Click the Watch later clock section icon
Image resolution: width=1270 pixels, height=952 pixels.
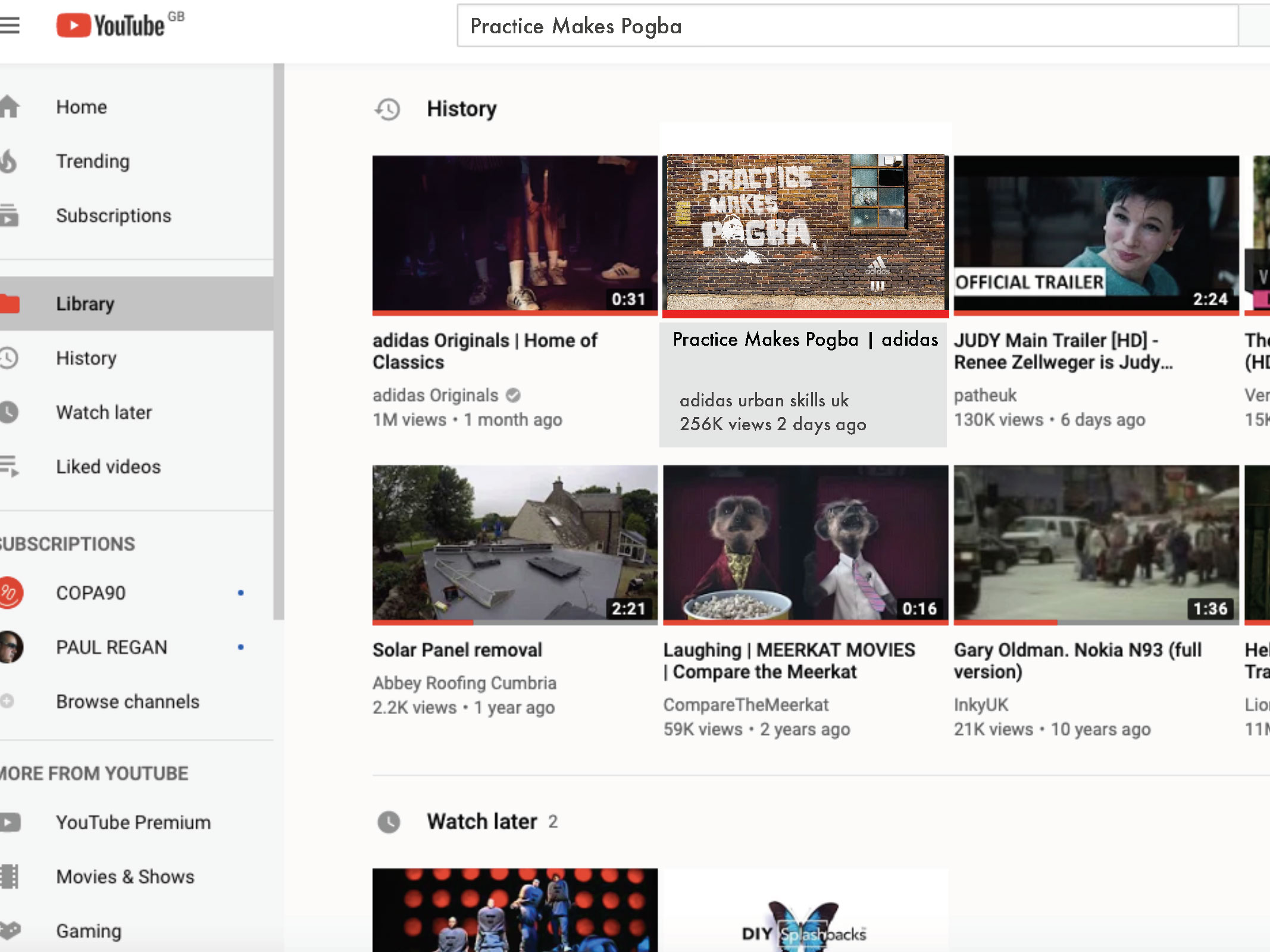coord(389,822)
